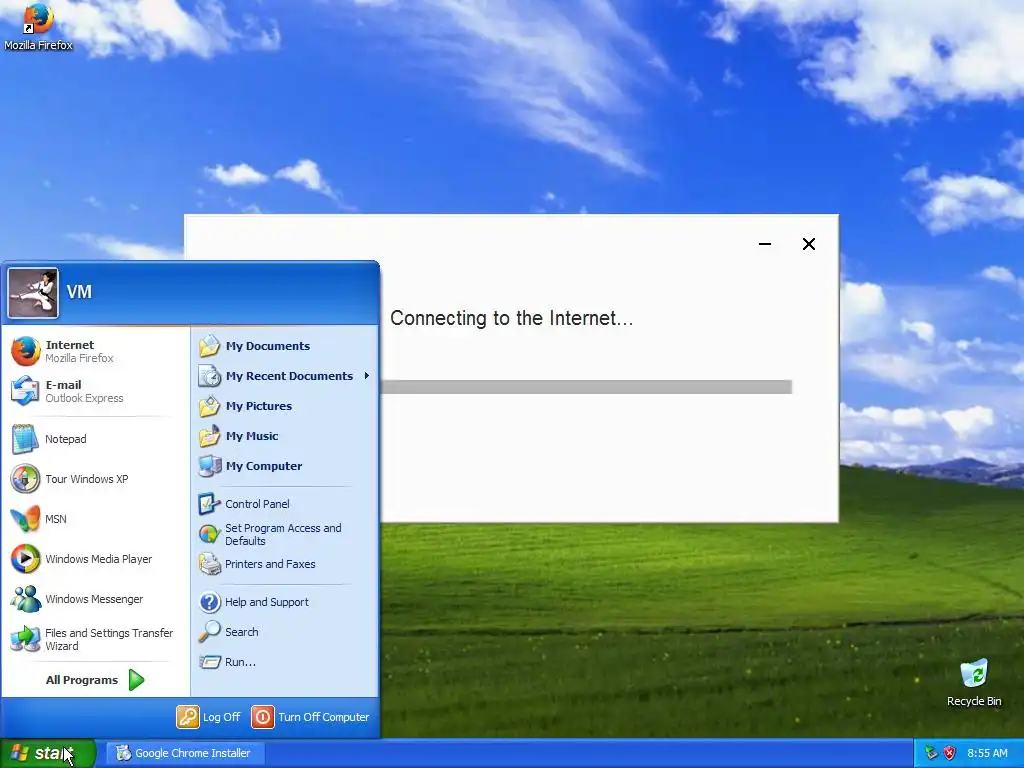1024x768 pixels.
Task: Open Help and Support icon
Action: coord(210,602)
